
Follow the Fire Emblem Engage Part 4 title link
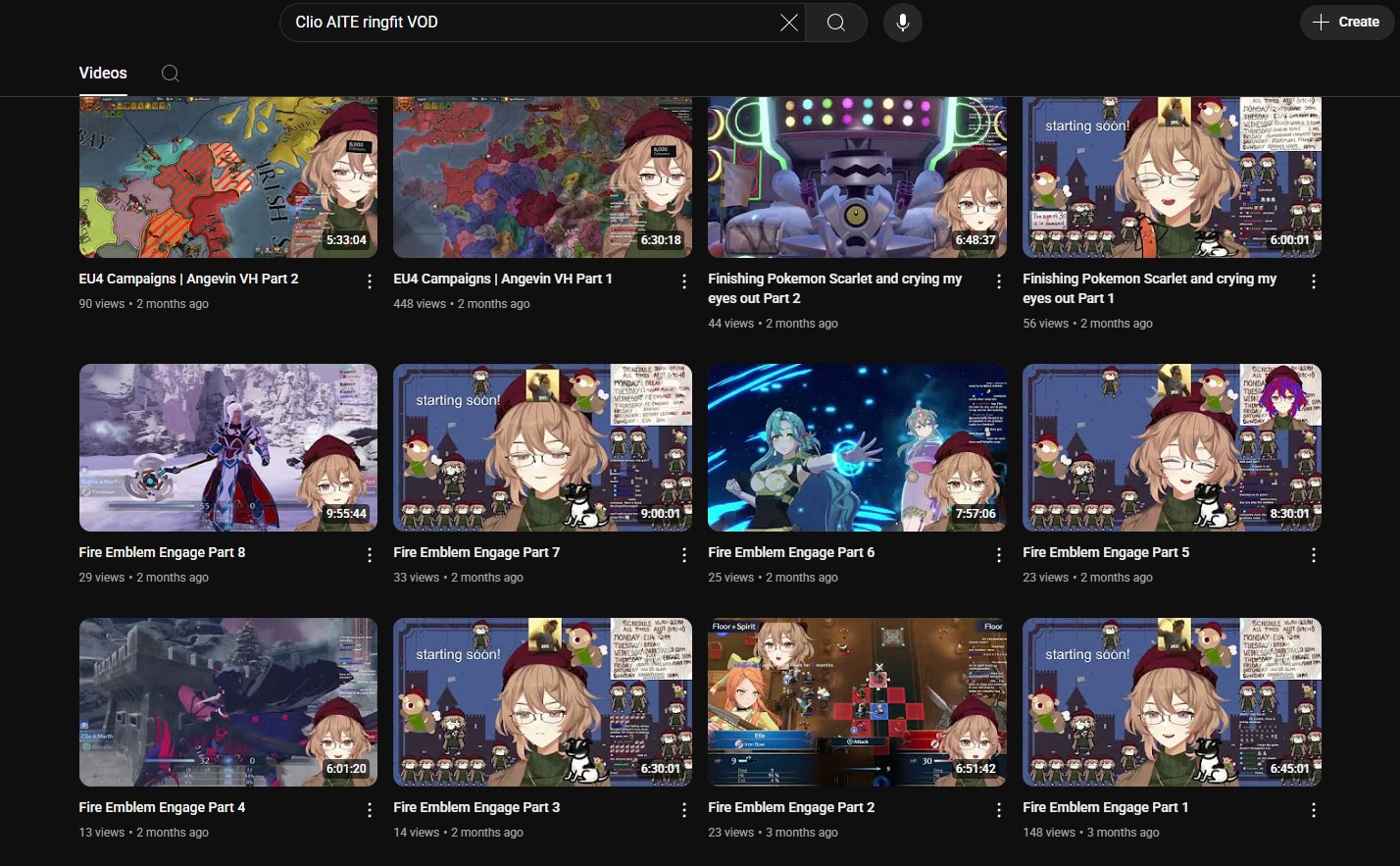[x=163, y=807]
